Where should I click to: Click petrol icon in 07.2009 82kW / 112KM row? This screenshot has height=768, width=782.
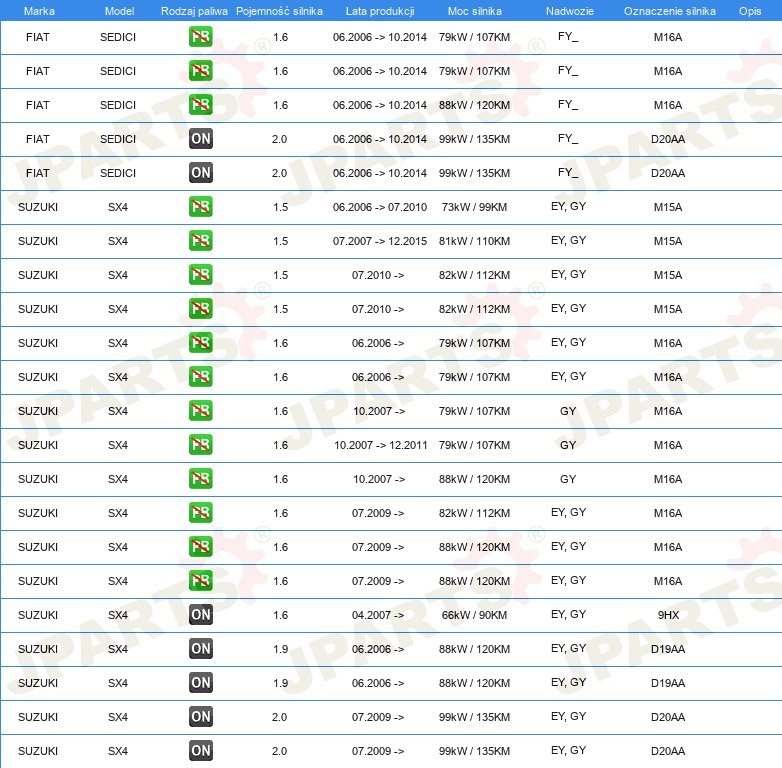tap(200, 513)
